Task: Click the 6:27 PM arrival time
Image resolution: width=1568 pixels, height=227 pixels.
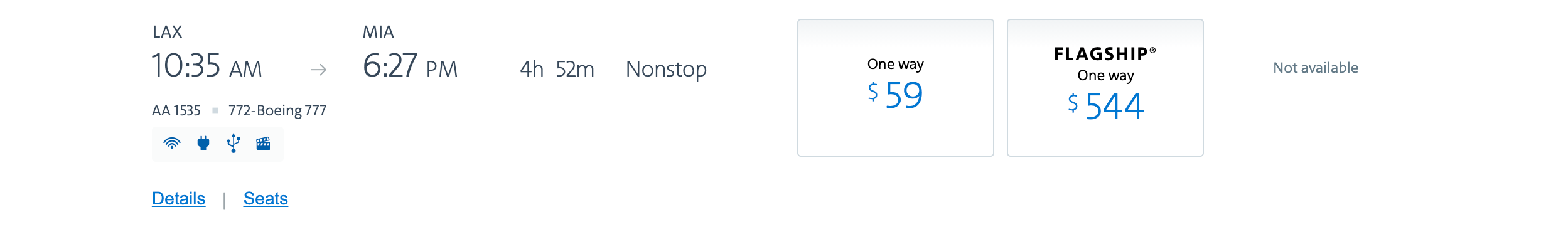Action: tap(411, 66)
